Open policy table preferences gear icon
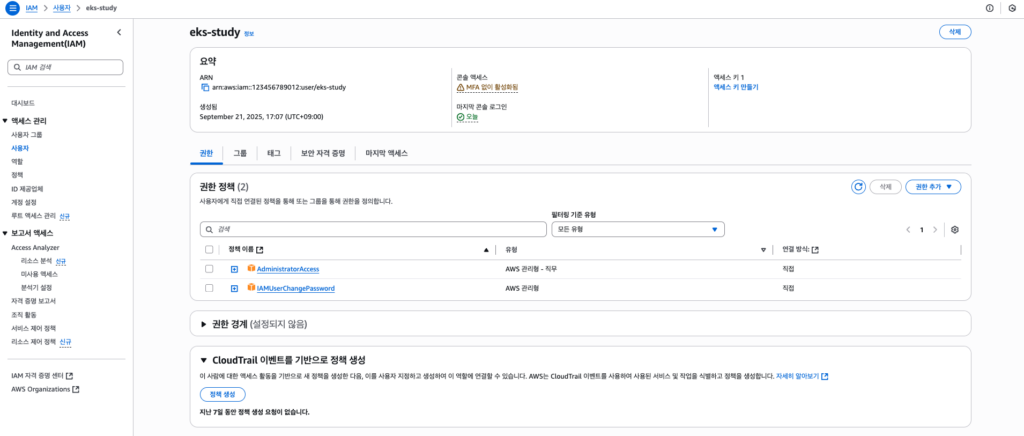Screen dimensions: 1024x436 click(x=955, y=229)
